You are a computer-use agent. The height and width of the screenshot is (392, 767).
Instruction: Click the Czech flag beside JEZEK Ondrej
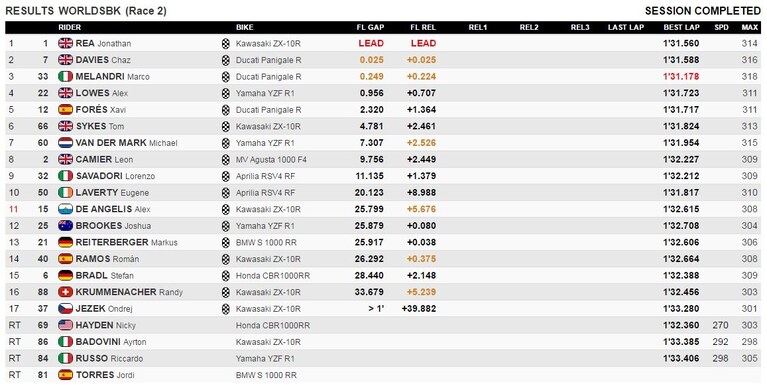(65, 309)
